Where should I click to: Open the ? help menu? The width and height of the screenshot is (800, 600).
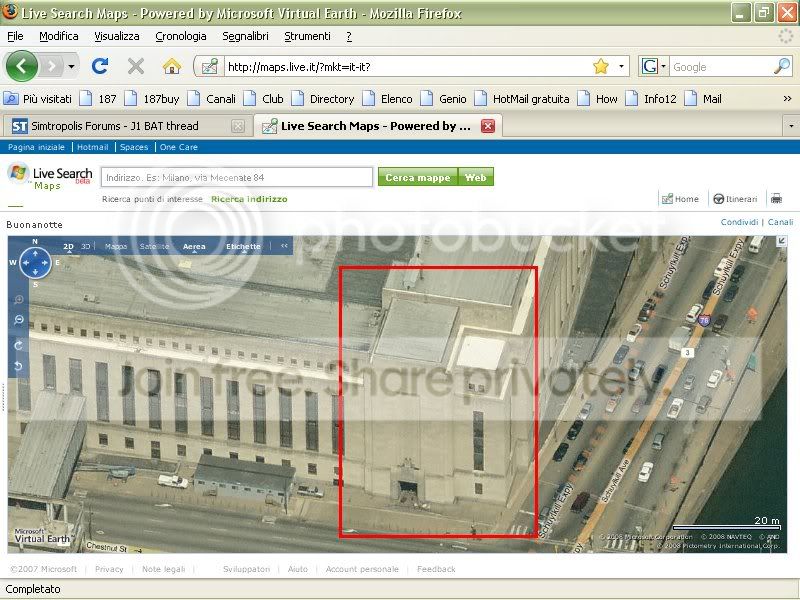[x=349, y=36]
